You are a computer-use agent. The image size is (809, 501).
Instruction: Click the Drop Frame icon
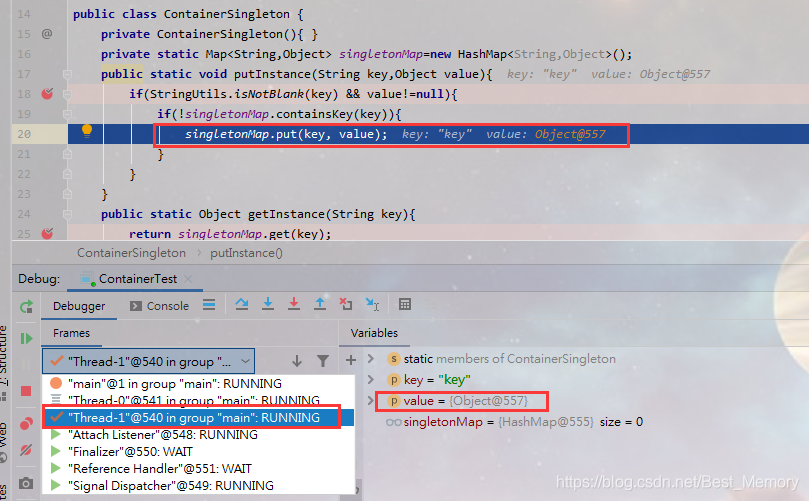tap(346, 304)
